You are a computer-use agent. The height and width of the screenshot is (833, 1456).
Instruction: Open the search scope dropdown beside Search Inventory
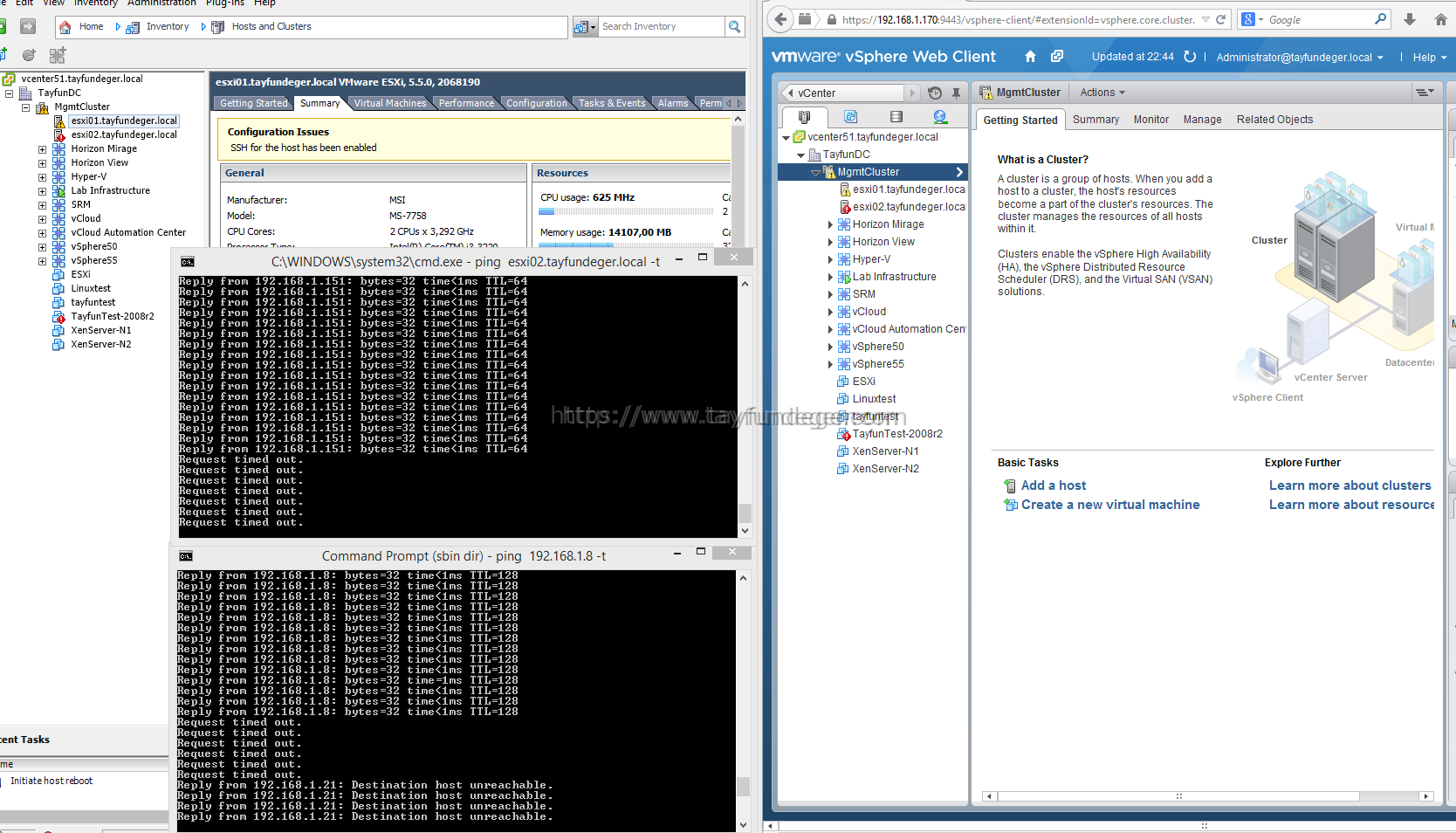point(585,27)
